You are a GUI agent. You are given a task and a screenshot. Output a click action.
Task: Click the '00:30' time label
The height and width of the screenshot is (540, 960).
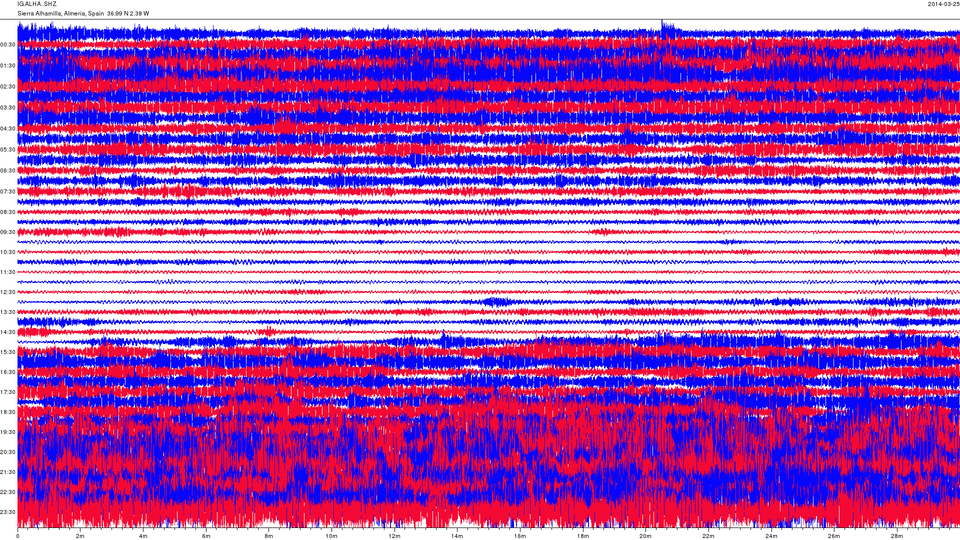click(8, 45)
